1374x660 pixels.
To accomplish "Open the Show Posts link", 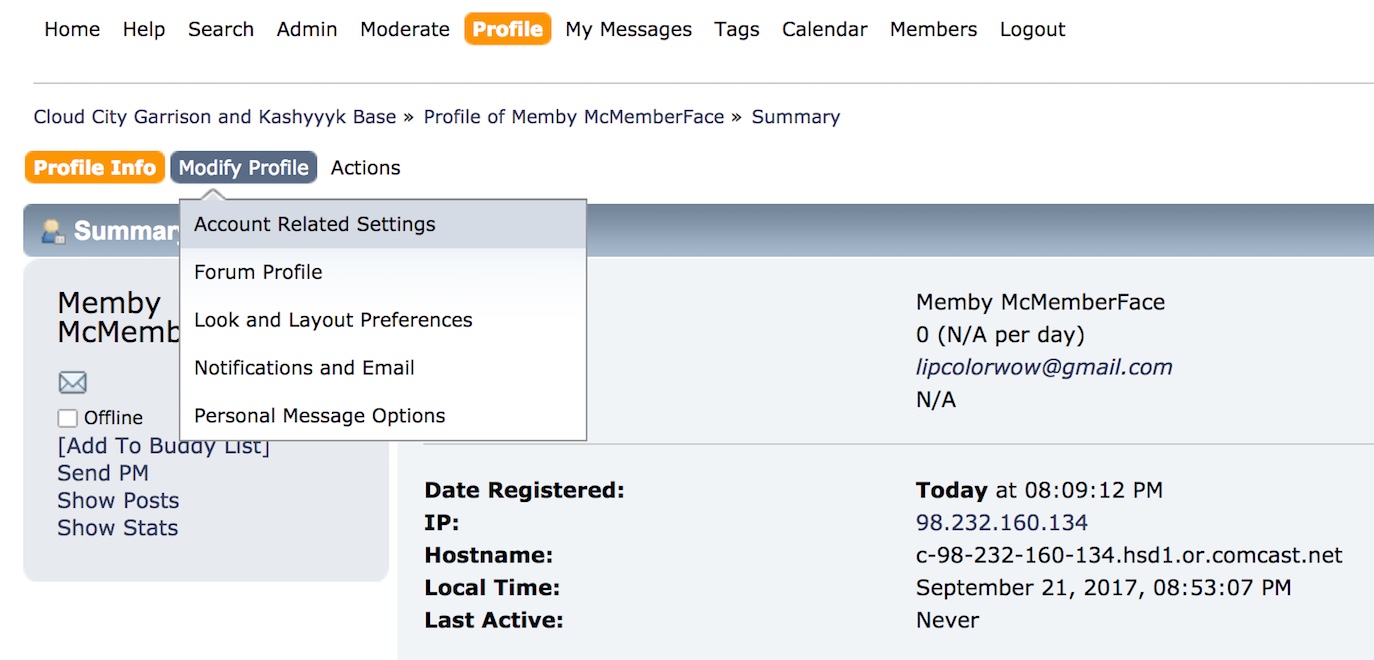I will (x=118, y=500).
